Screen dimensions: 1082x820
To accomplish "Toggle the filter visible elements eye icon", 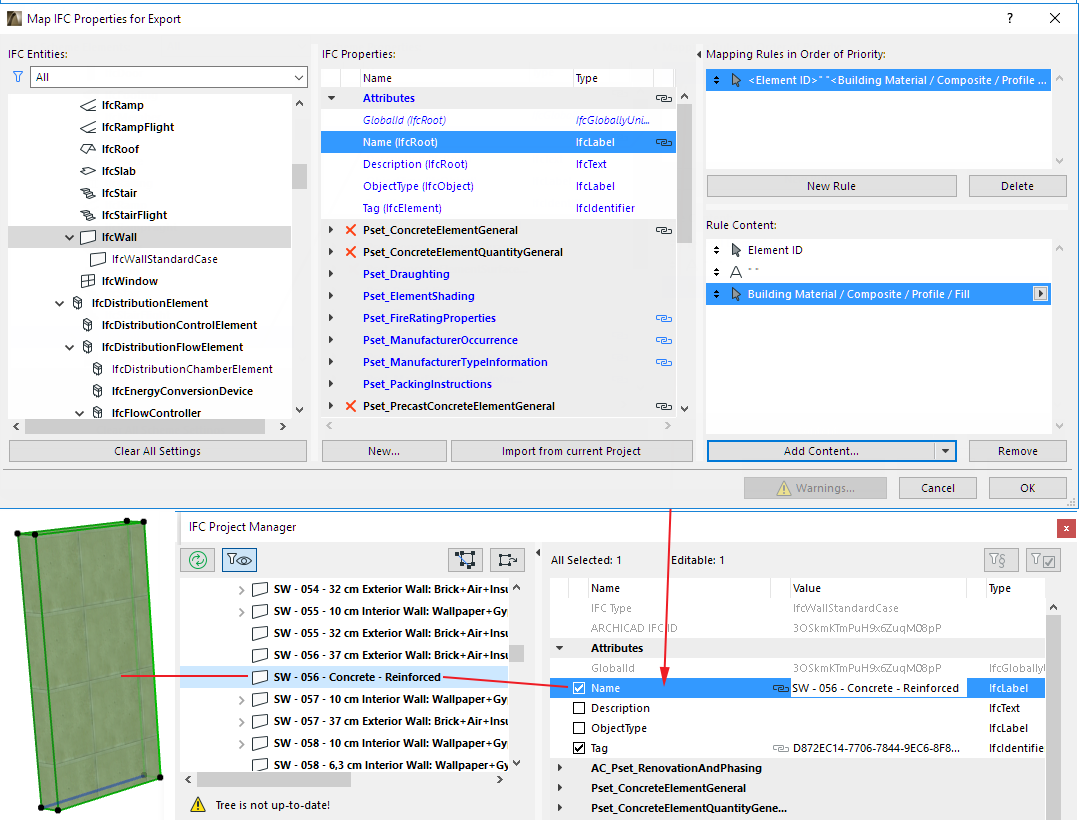I will [239, 560].
